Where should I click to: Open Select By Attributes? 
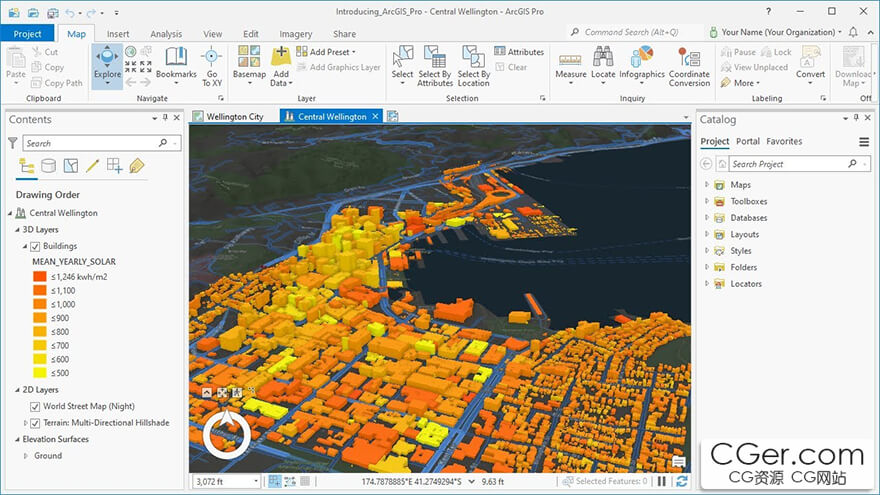435,66
